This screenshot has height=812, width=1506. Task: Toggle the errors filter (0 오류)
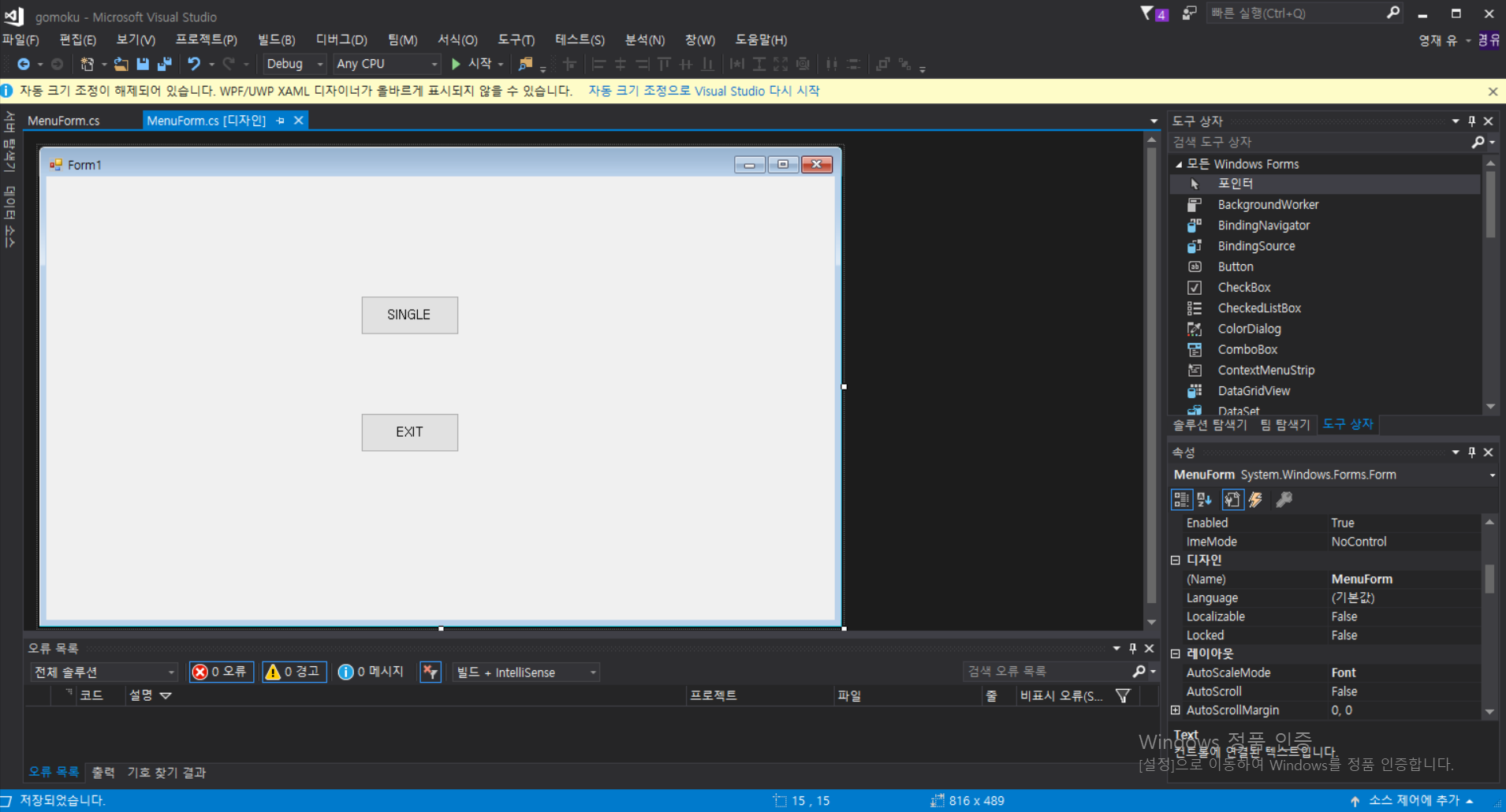[222, 672]
